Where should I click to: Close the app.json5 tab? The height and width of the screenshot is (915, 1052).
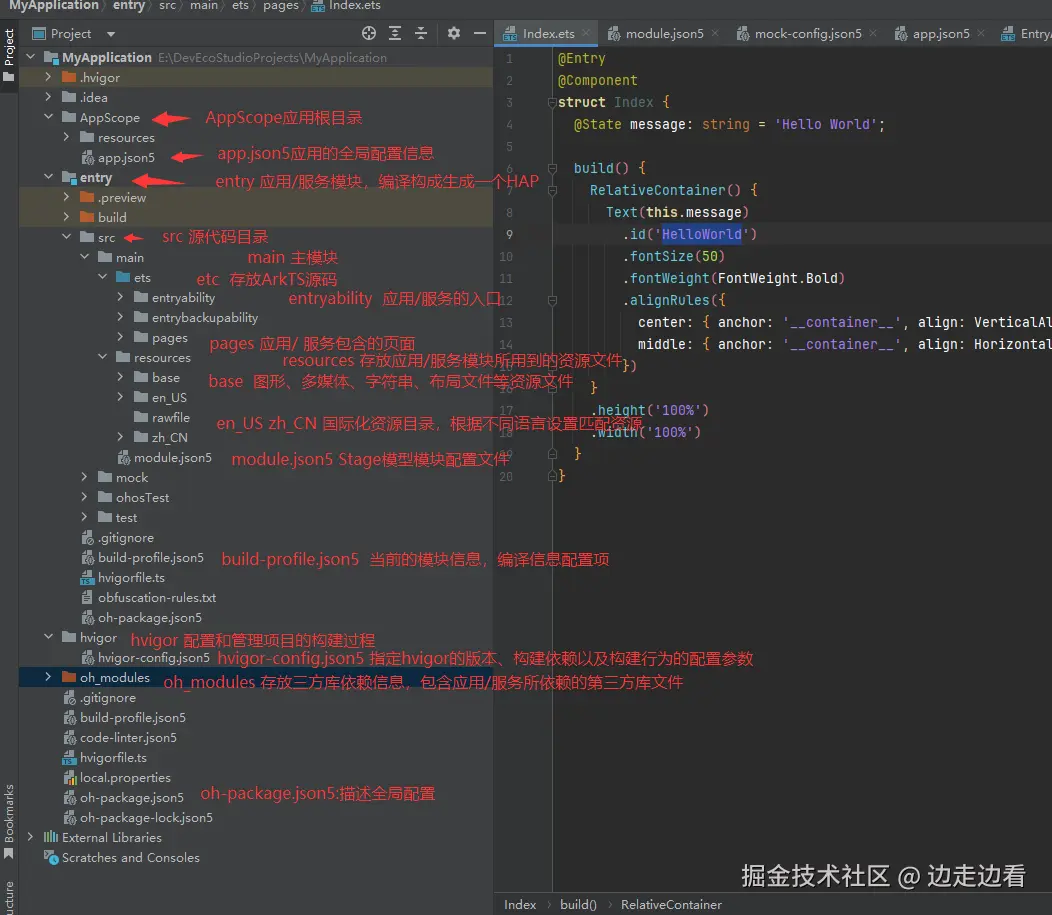[x=981, y=33]
